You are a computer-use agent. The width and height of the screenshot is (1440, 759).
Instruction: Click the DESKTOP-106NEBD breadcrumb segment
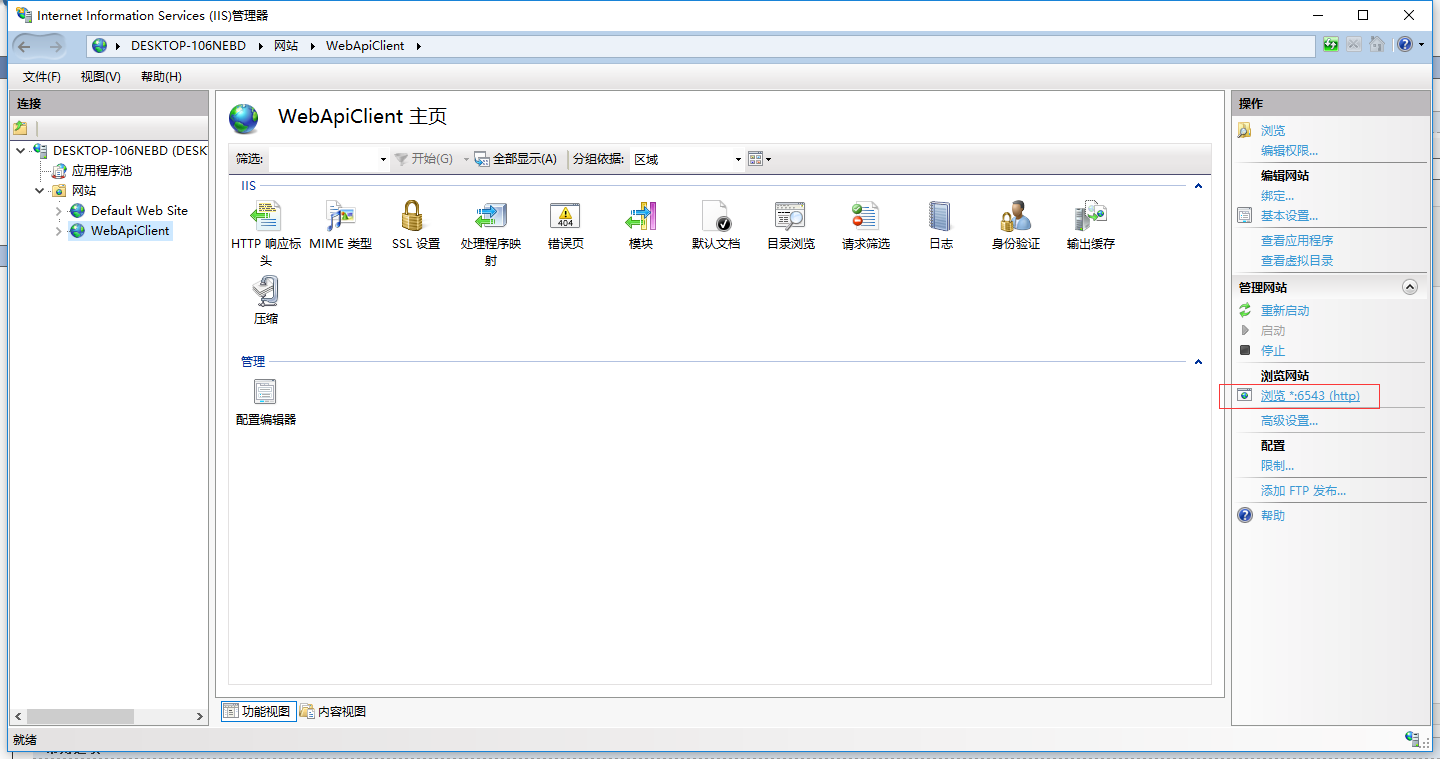188,46
